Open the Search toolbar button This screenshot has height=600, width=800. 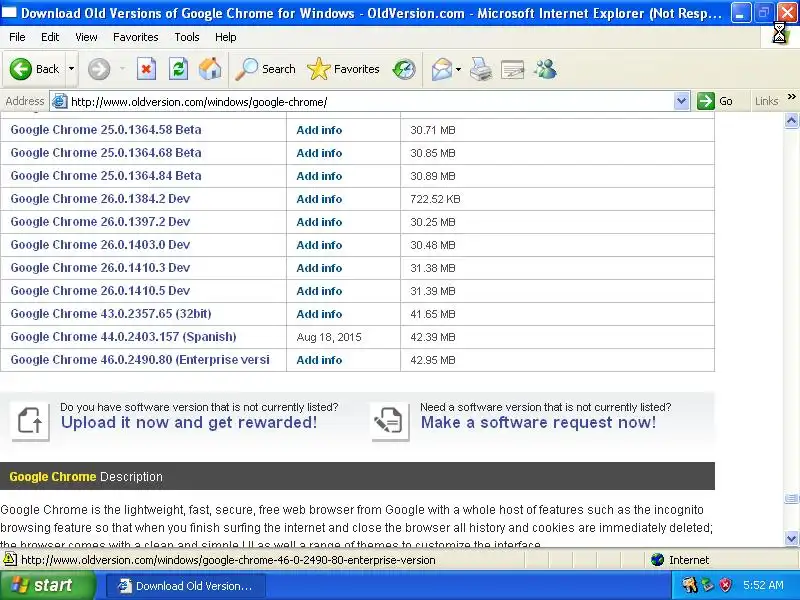265,69
